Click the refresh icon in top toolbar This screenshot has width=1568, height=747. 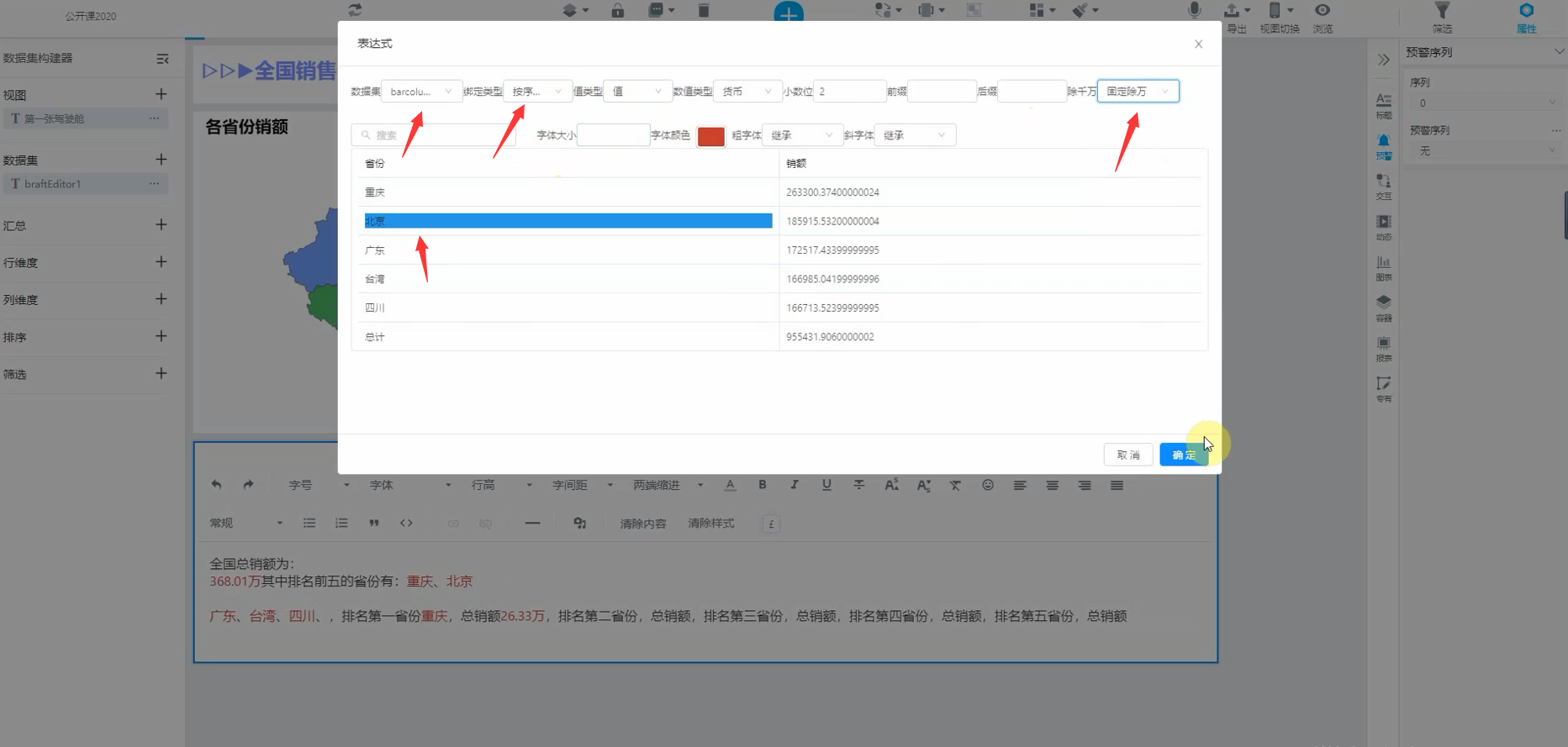(x=355, y=10)
